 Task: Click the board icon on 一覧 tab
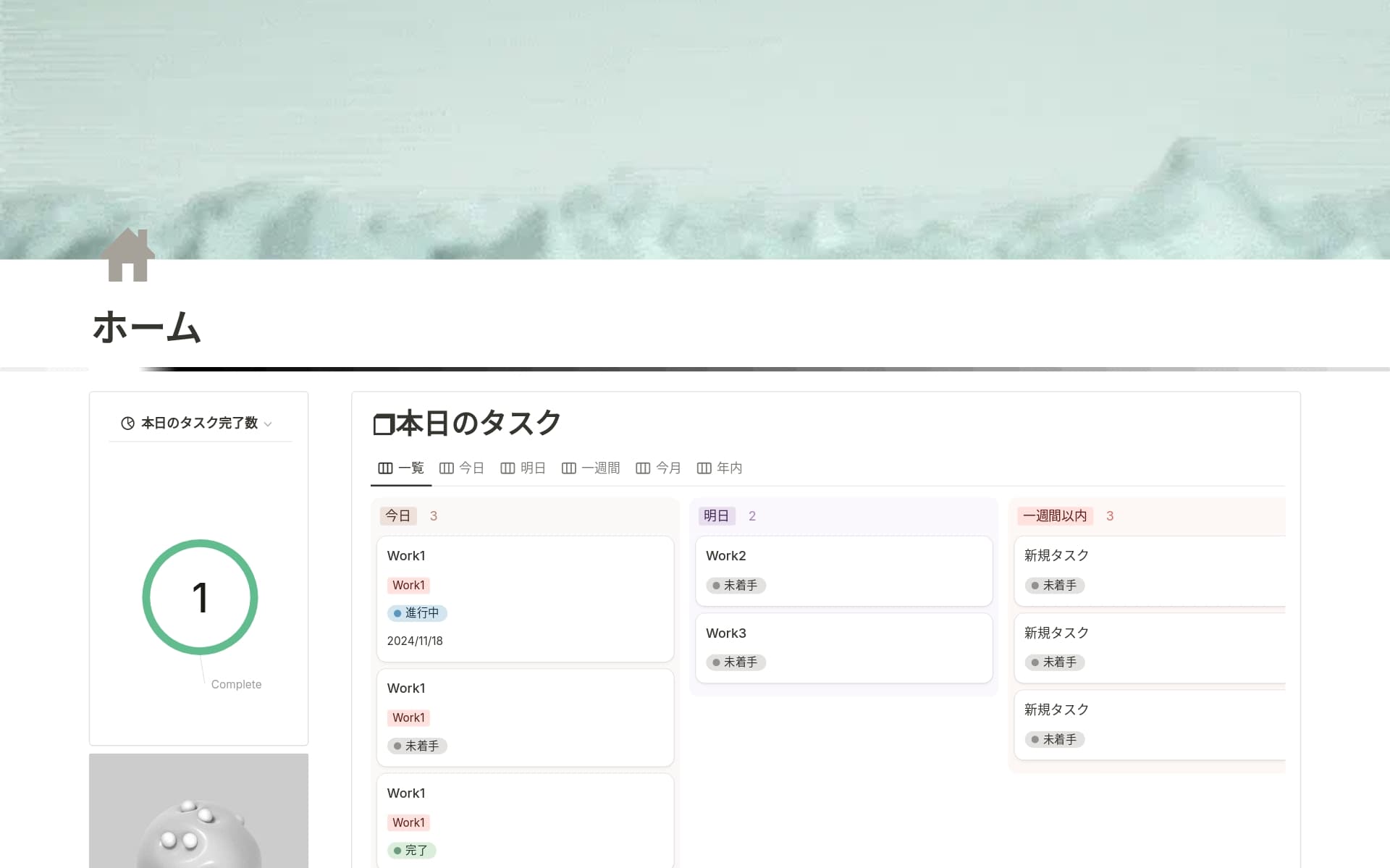coord(385,468)
